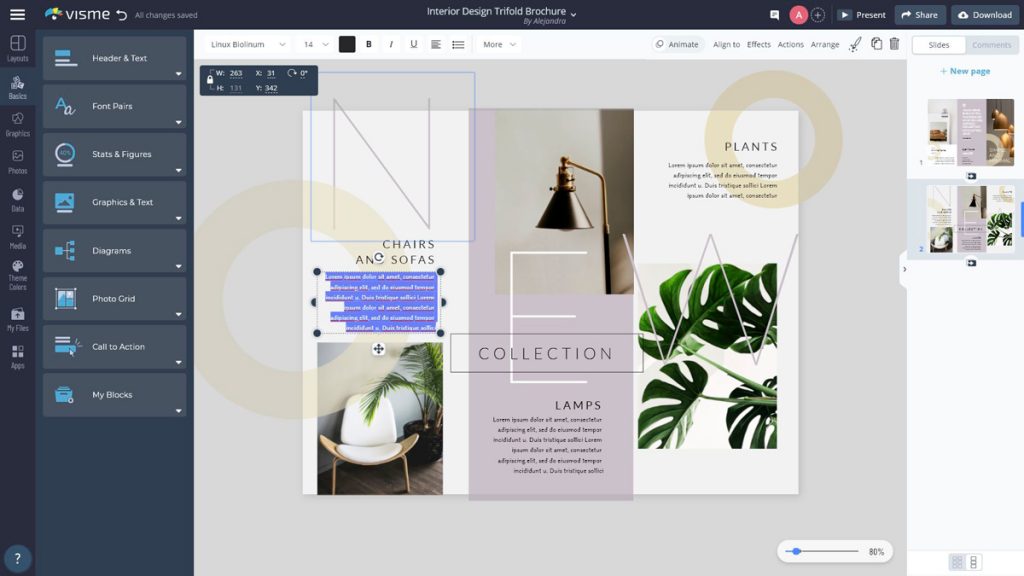Switch to the Comments tab
The height and width of the screenshot is (576, 1024).
click(x=989, y=45)
